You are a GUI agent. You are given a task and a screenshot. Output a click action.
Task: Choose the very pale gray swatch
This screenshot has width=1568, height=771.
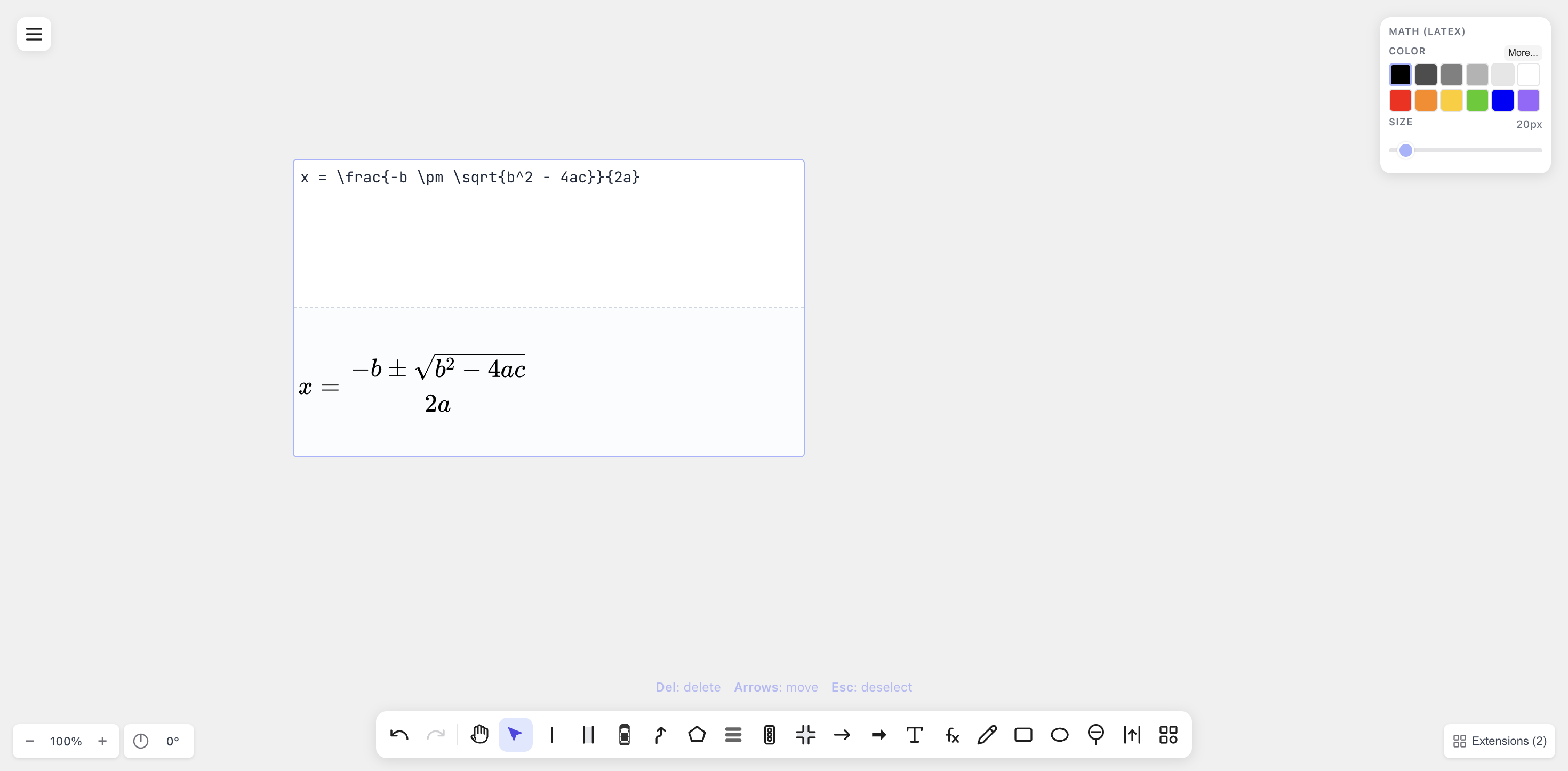[1502, 74]
